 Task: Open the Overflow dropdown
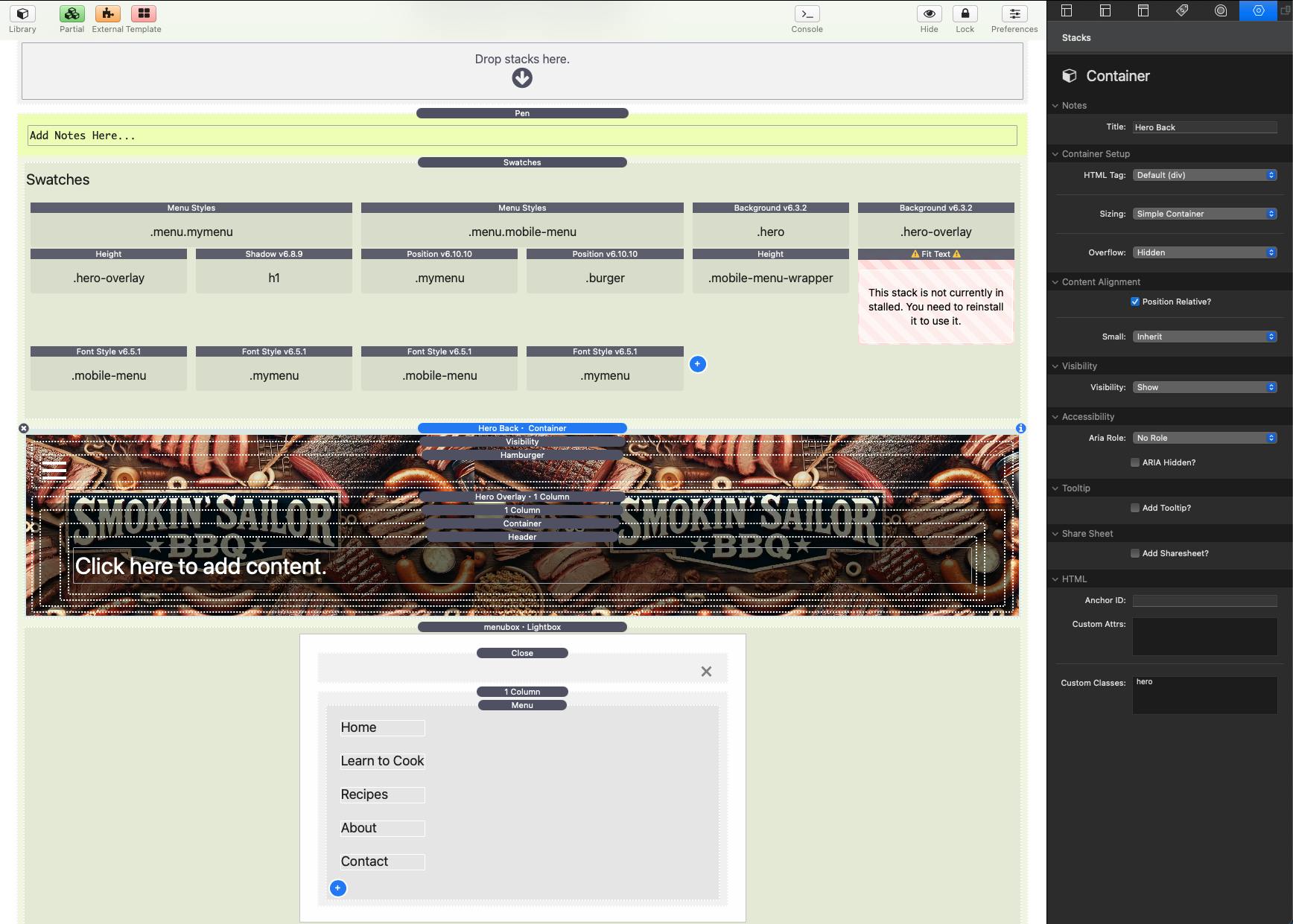(x=1205, y=252)
